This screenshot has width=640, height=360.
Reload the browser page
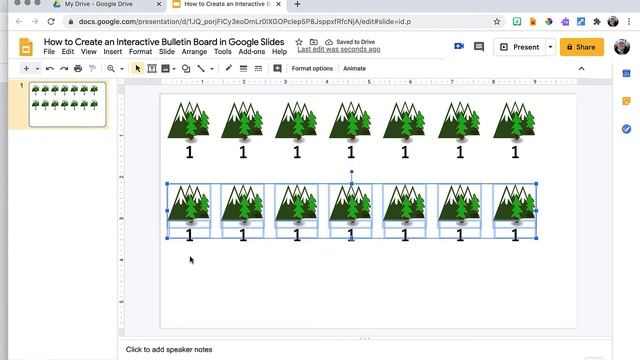point(51,22)
